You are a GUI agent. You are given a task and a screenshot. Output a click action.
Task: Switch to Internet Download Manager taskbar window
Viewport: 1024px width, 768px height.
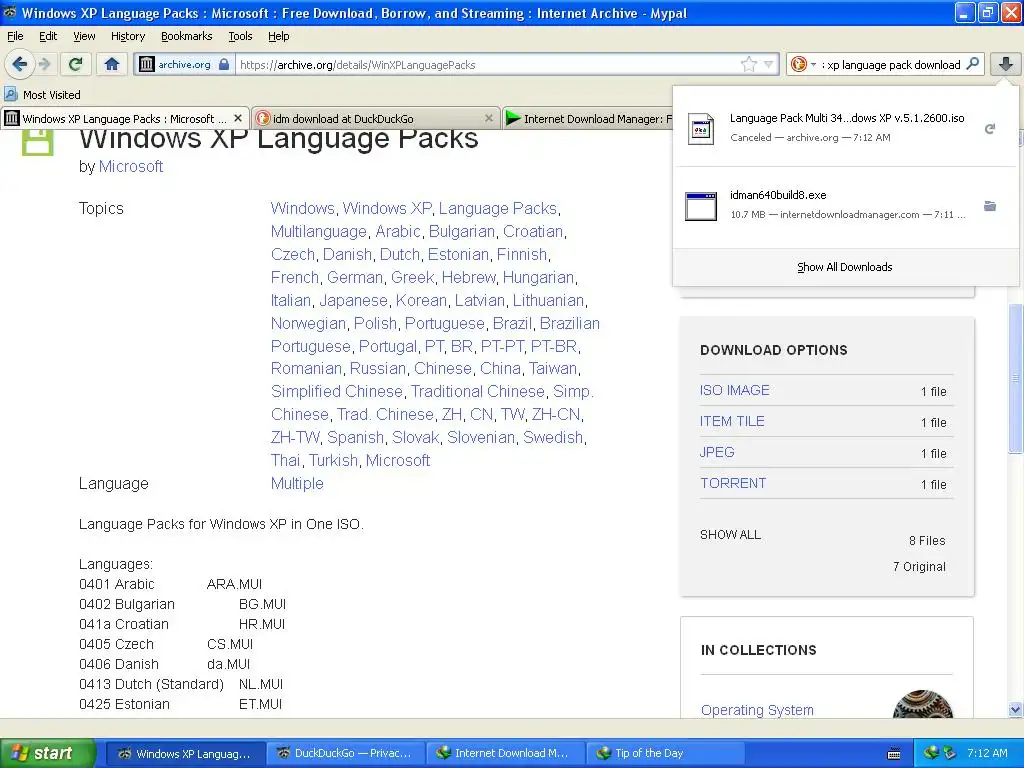point(505,753)
